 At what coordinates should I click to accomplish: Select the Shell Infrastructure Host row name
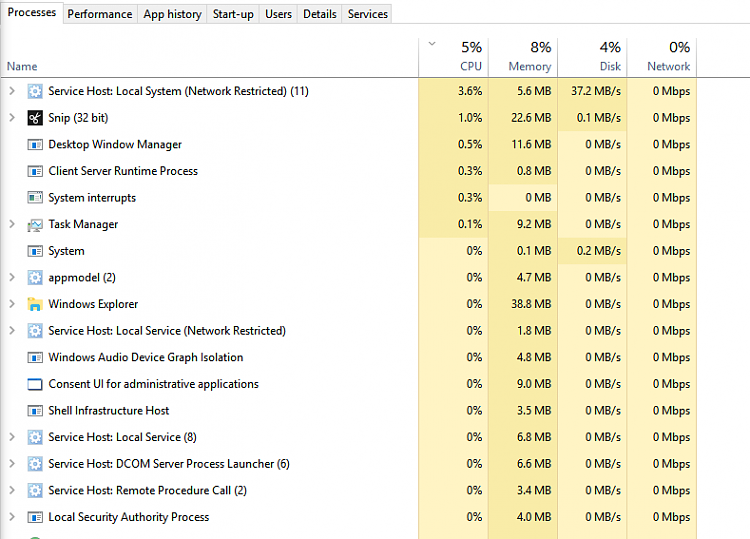(109, 411)
